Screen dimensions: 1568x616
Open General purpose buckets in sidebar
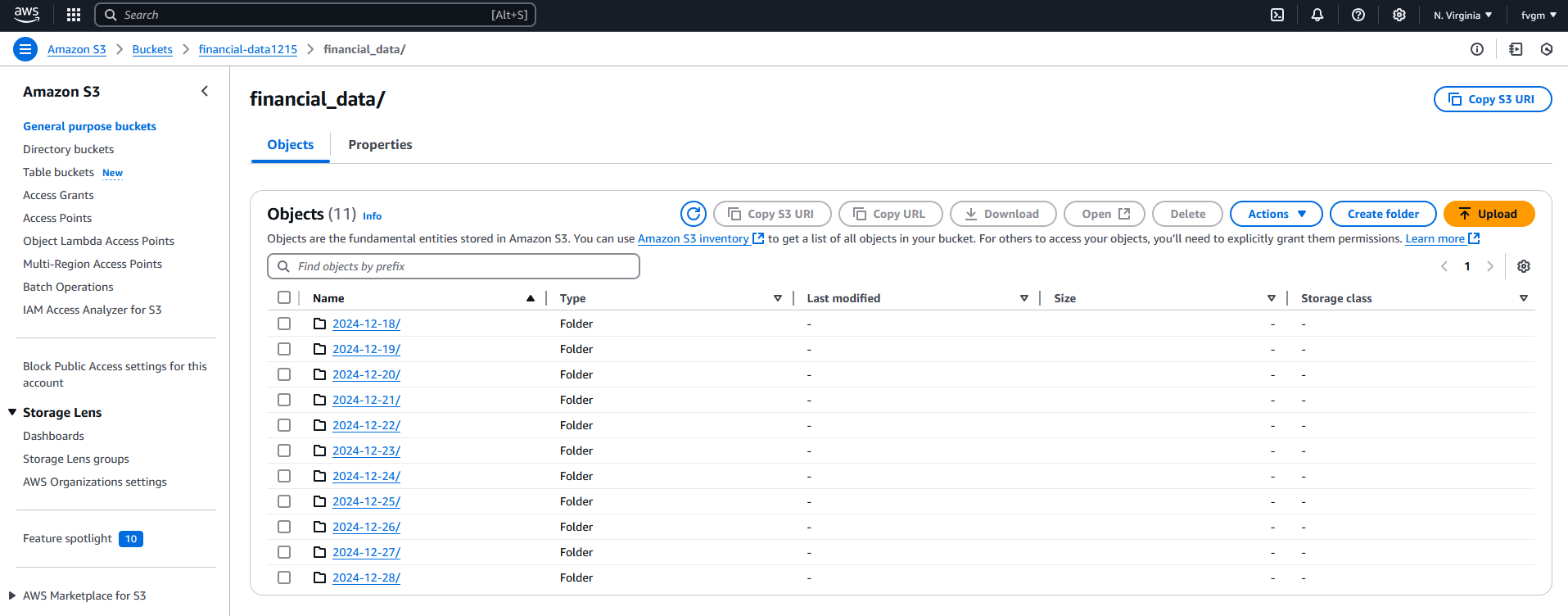pos(89,126)
